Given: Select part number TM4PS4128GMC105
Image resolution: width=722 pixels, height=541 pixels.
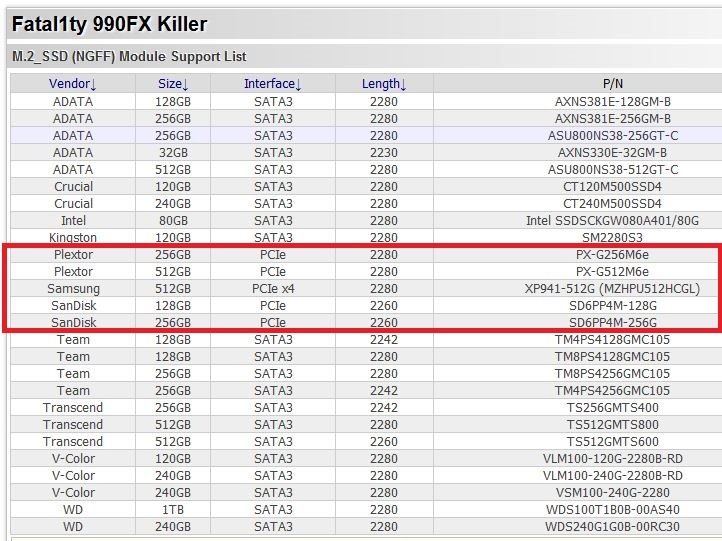Looking at the screenshot, I should coord(612,340).
